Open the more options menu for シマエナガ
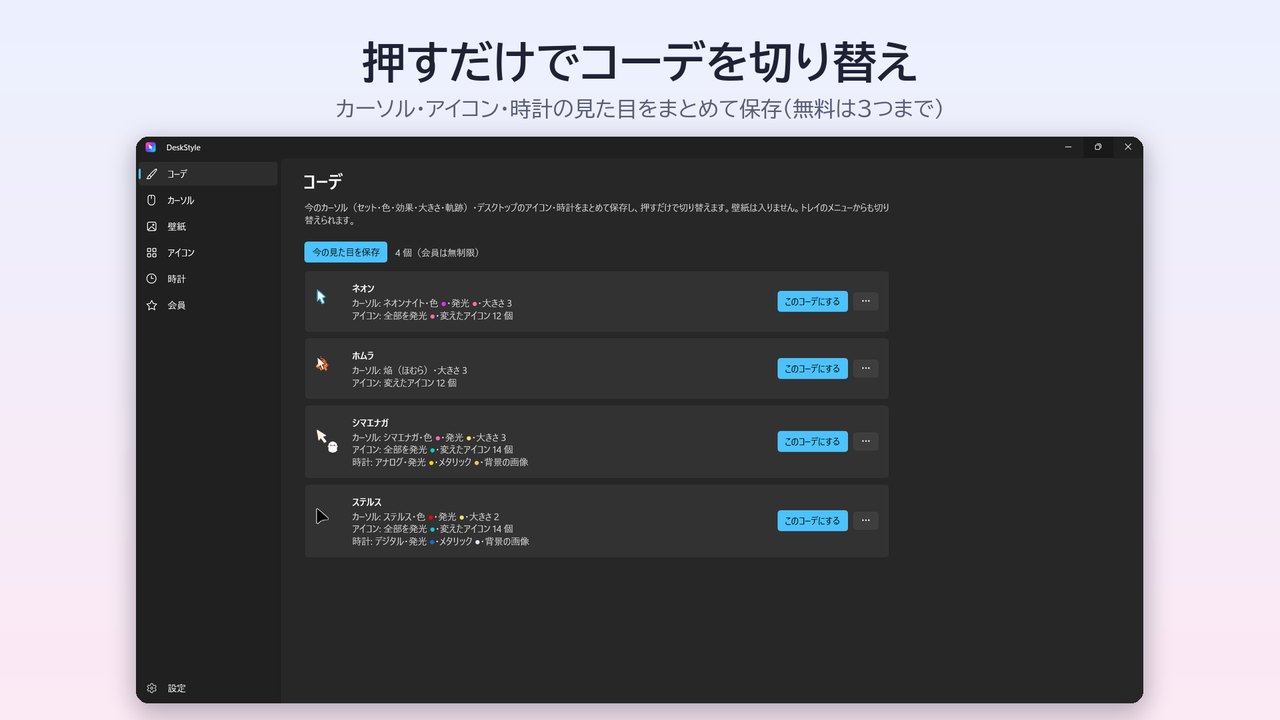This screenshot has height=720, width=1280. click(x=866, y=441)
